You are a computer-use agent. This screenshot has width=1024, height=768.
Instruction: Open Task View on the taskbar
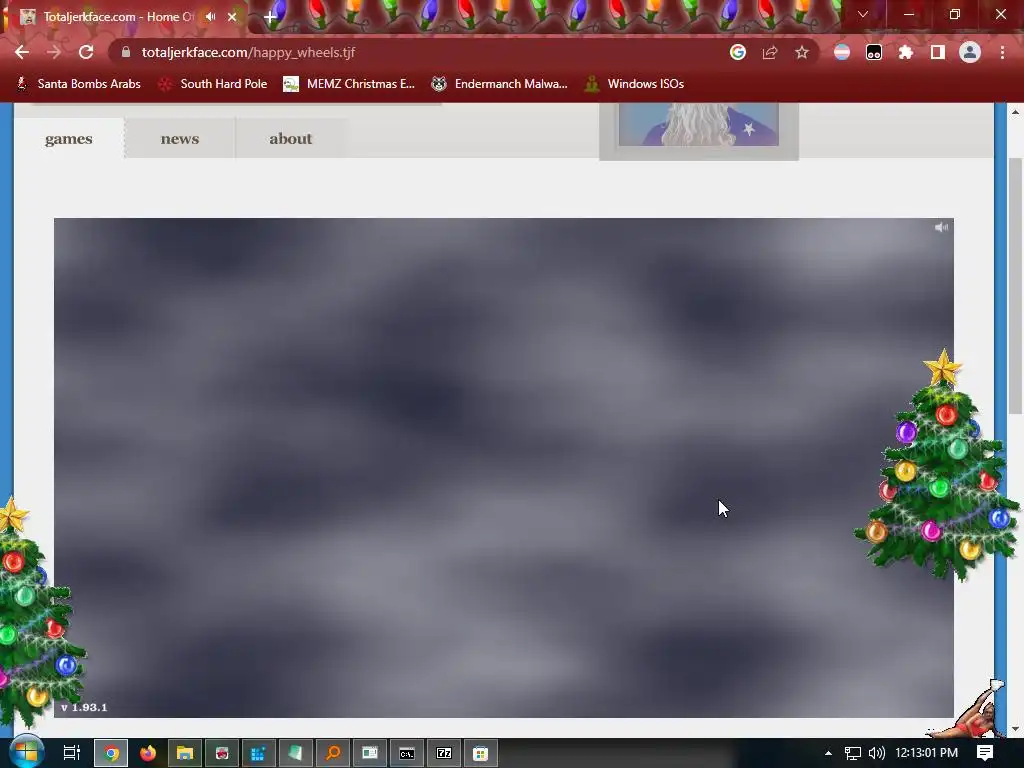click(71, 753)
